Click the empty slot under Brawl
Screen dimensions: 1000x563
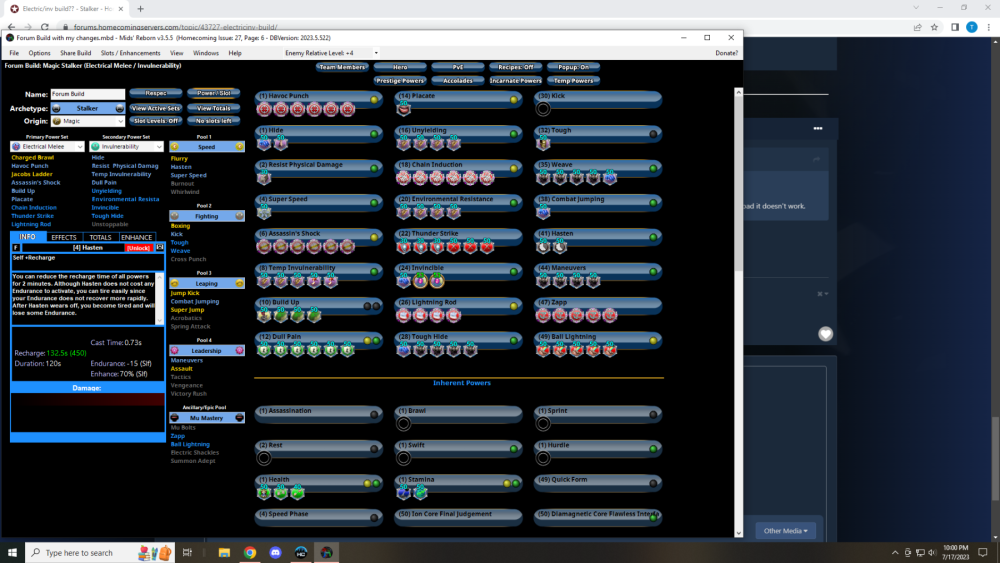point(404,423)
